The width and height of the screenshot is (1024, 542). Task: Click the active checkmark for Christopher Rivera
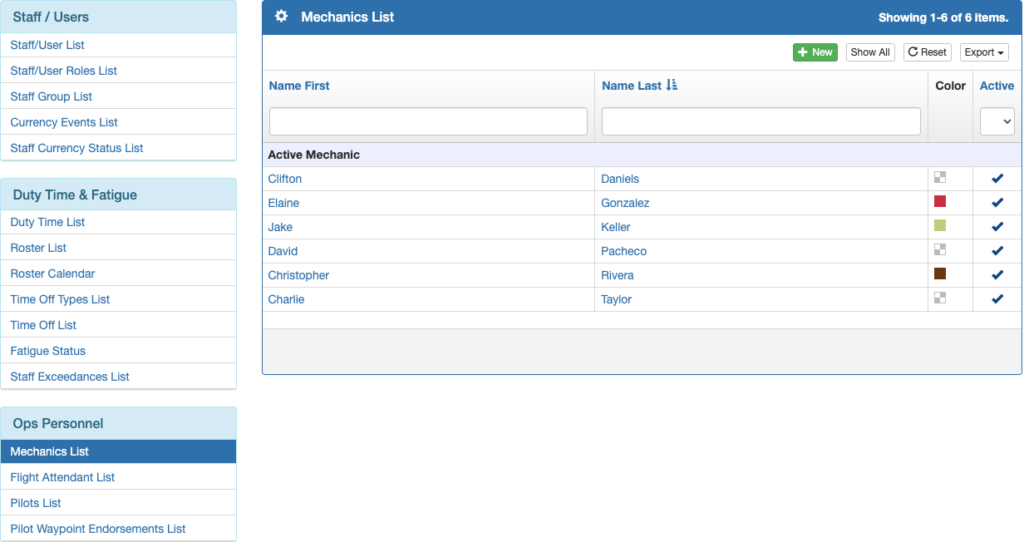coord(997,275)
